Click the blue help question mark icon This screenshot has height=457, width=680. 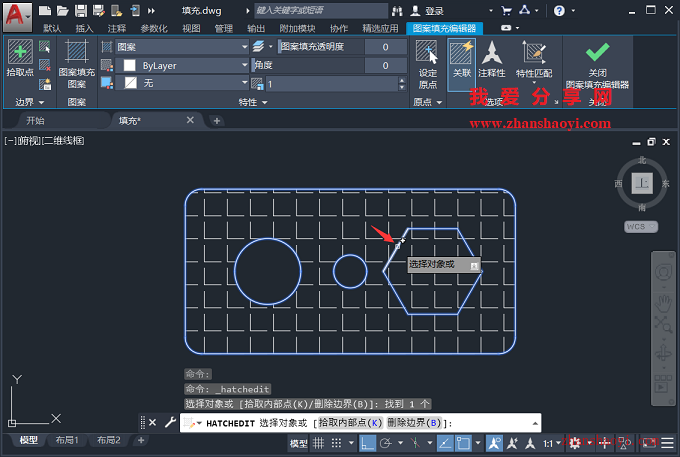559,11
